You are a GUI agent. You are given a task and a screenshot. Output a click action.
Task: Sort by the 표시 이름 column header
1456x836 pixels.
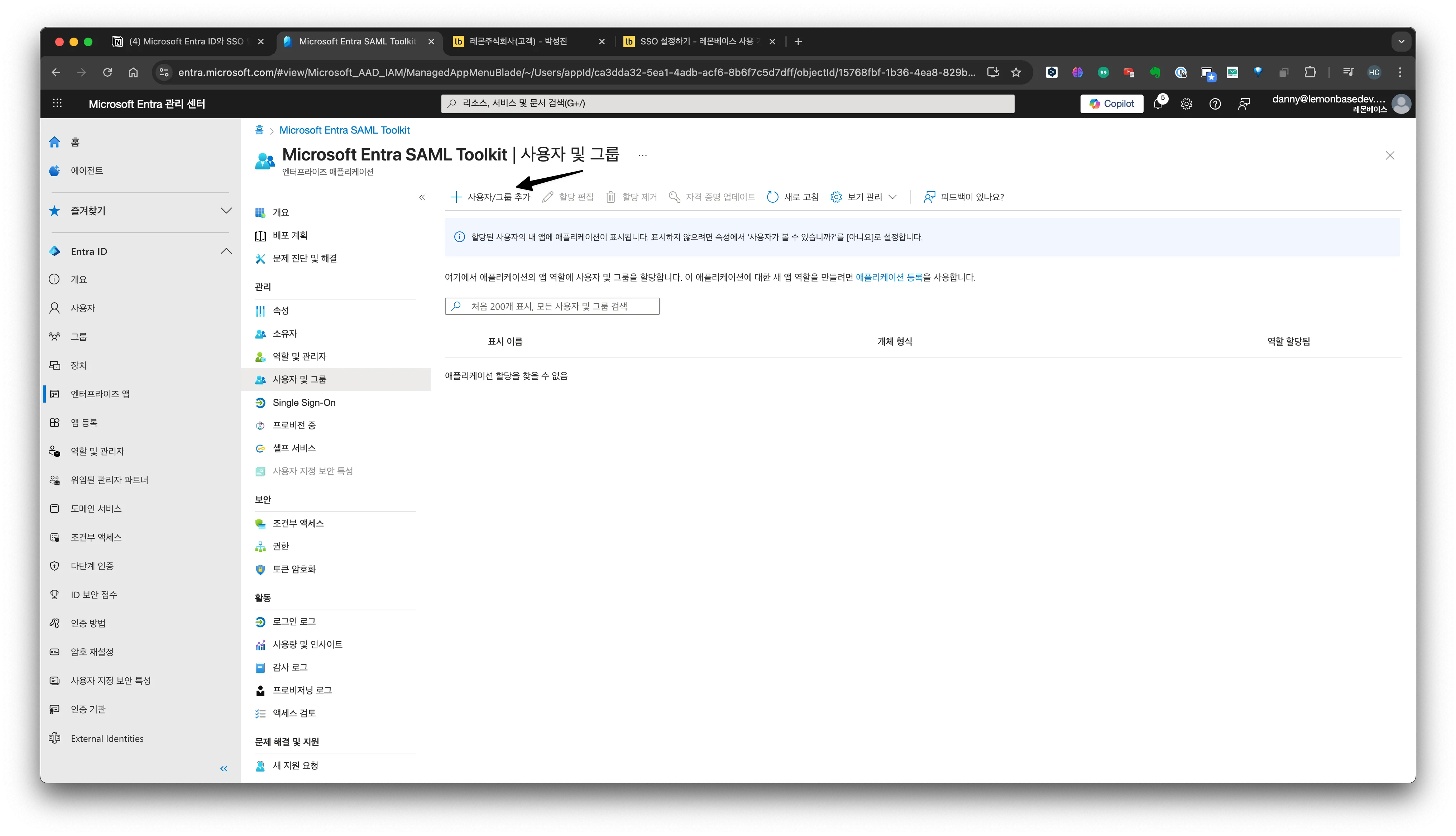click(505, 342)
